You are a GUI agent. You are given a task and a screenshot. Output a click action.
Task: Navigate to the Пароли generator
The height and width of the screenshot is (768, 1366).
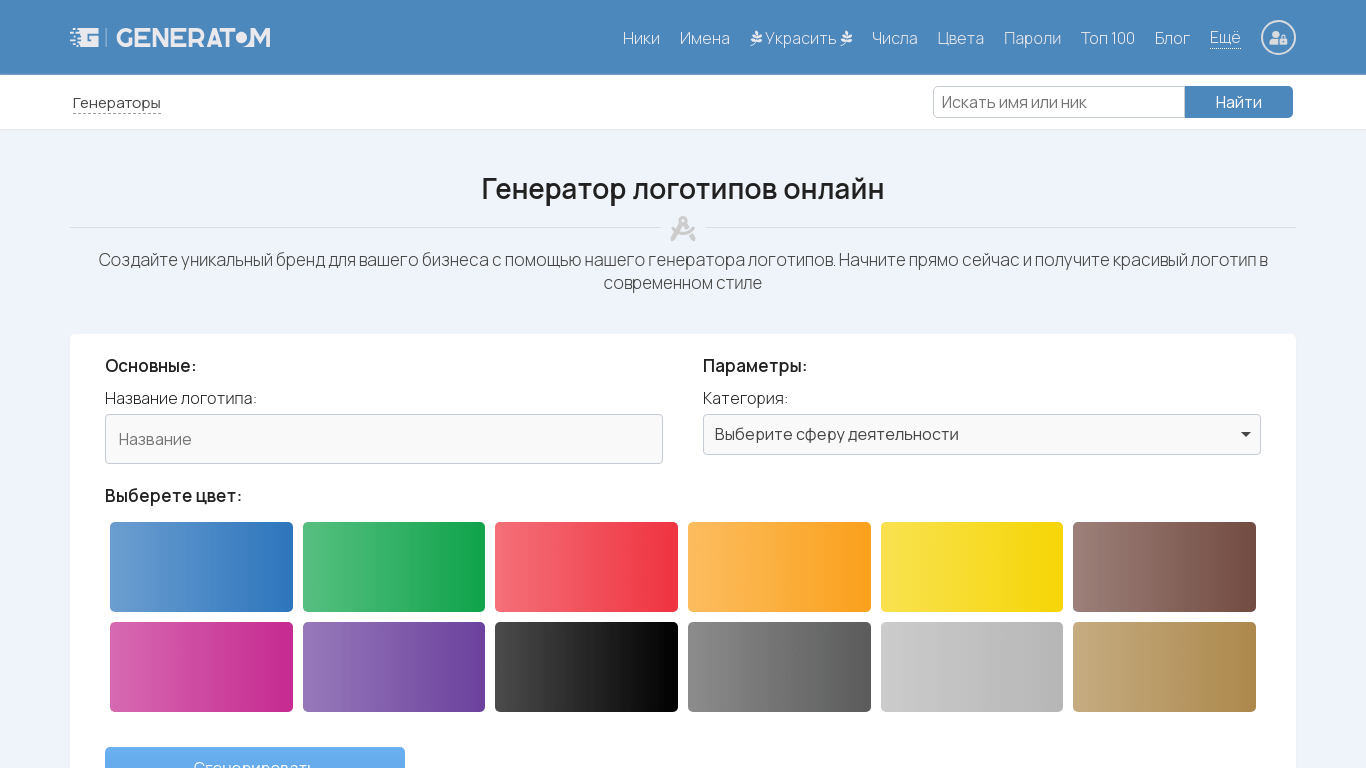point(1031,38)
